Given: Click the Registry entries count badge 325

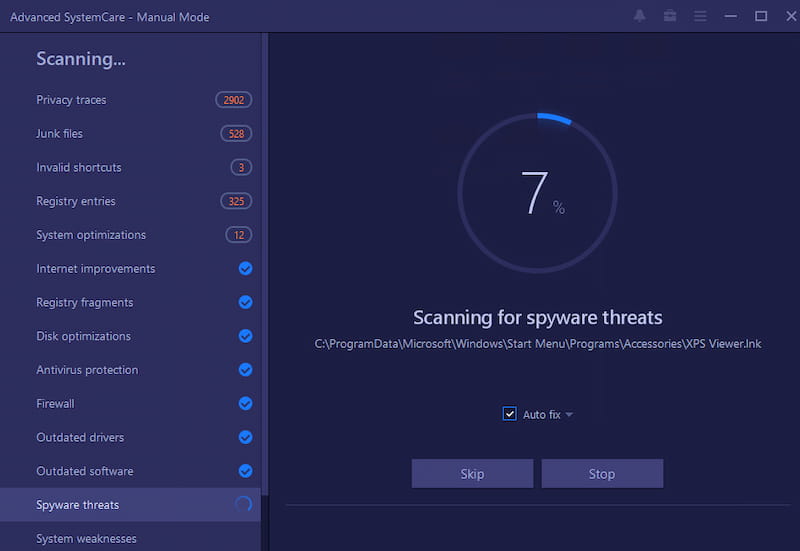Looking at the screenshot, I should pyautogui.click(x=236, y=201).
